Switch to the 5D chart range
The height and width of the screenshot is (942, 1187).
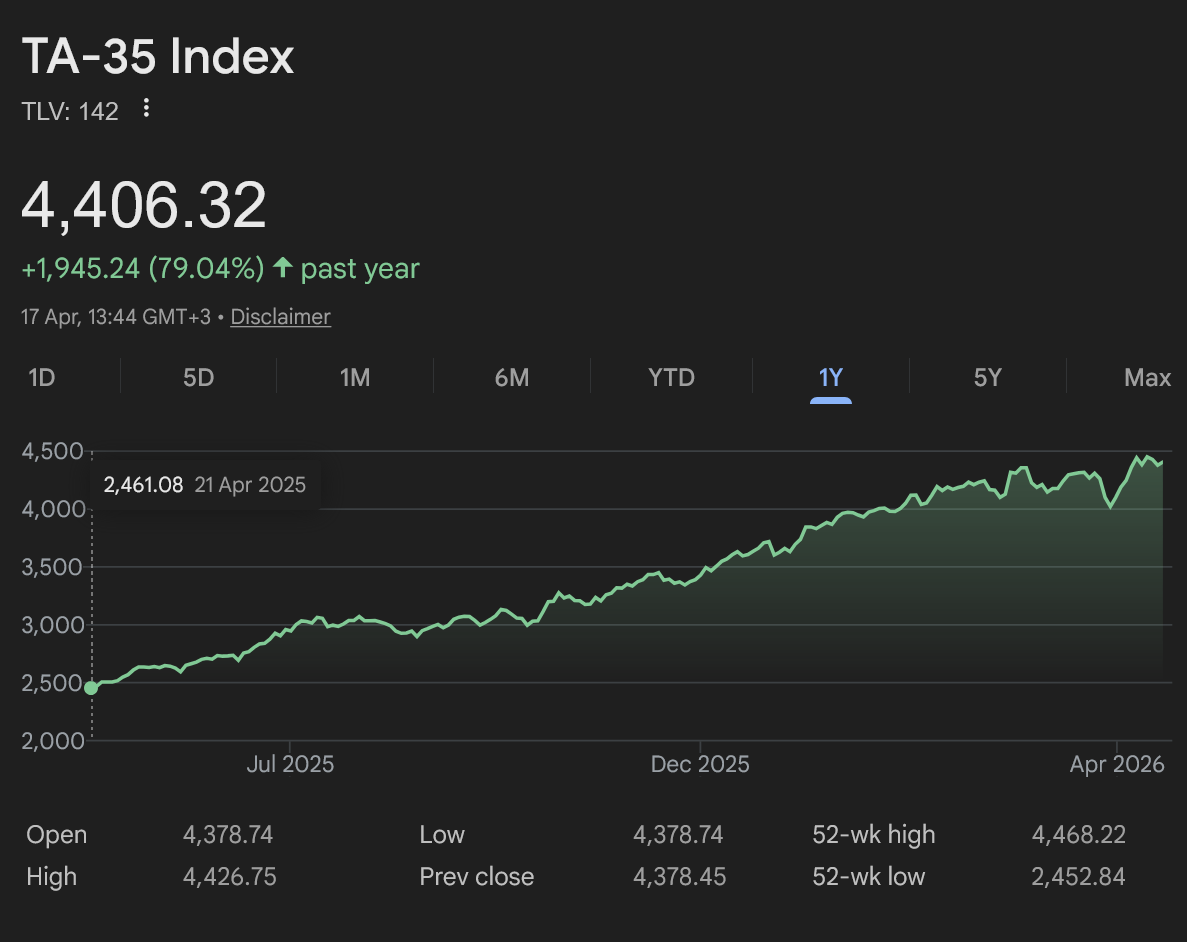coord(198,377)
